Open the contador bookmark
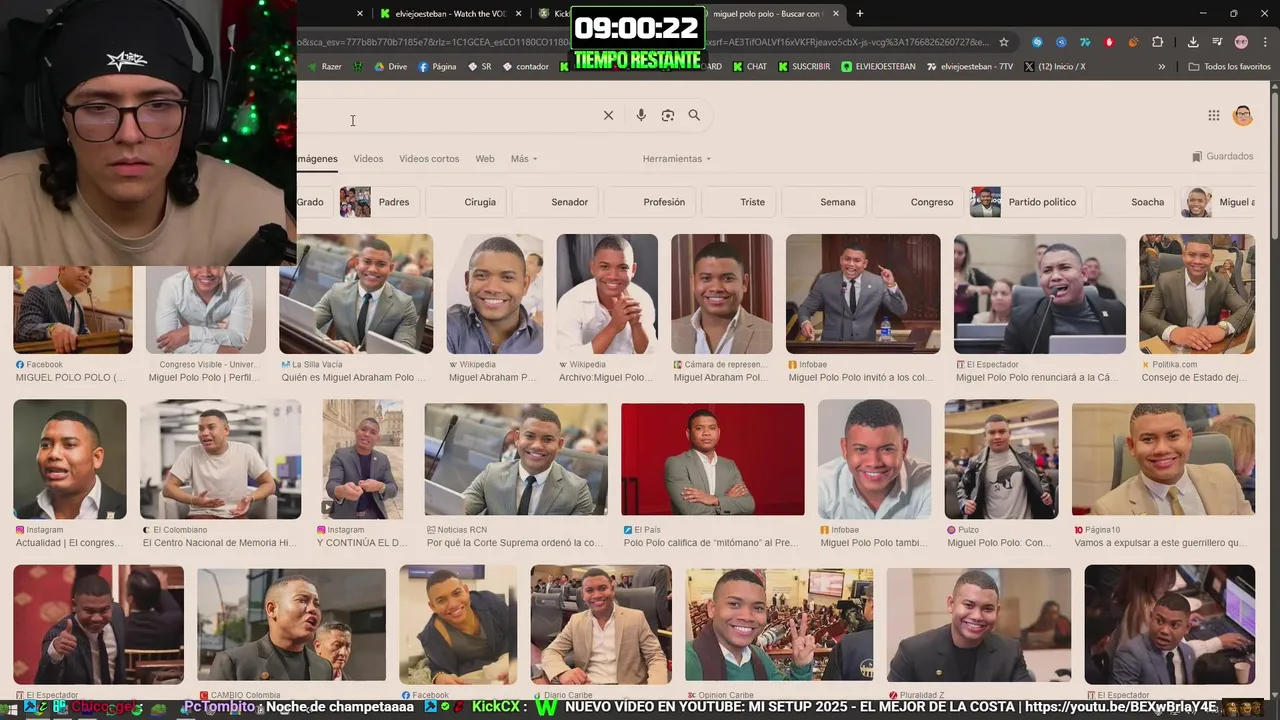 [525, 67]
